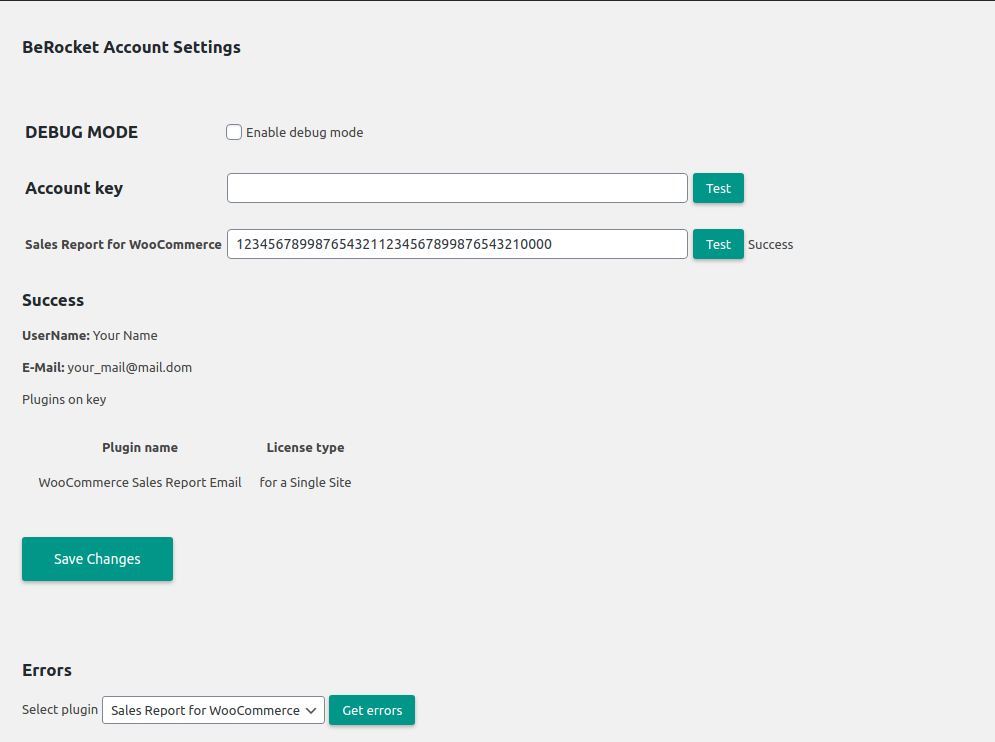Select the License type column header
Screen dimensions: 995x742
(x=305, y=447)
